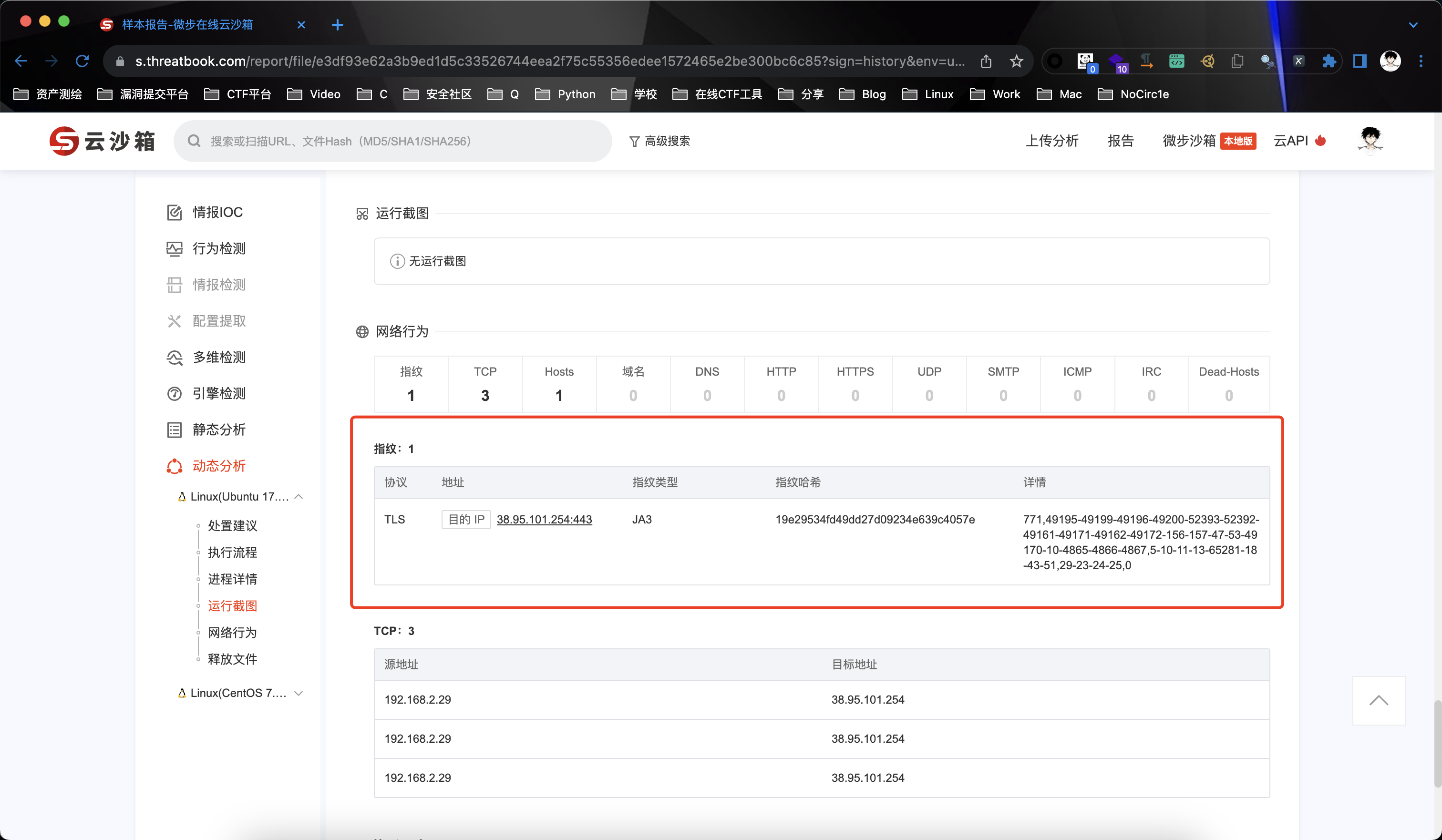
Task: Click the search magnifier icon
Action: (194, 141)
